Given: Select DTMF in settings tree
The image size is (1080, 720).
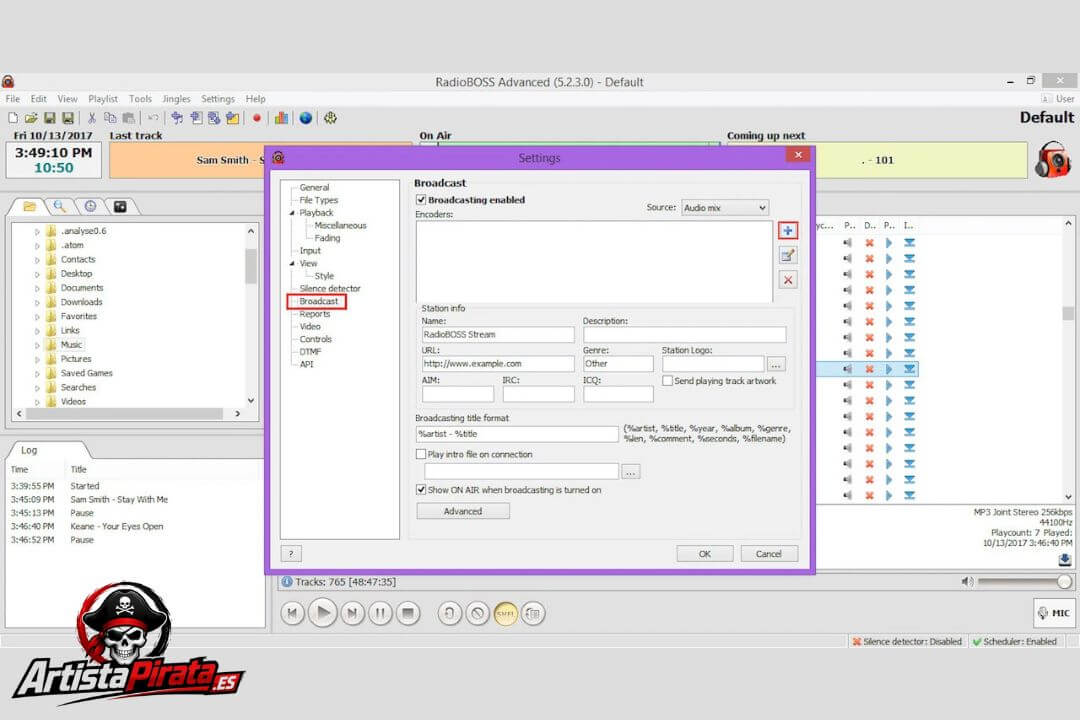Looking at the screenshot, I should [x=310, y=352].
